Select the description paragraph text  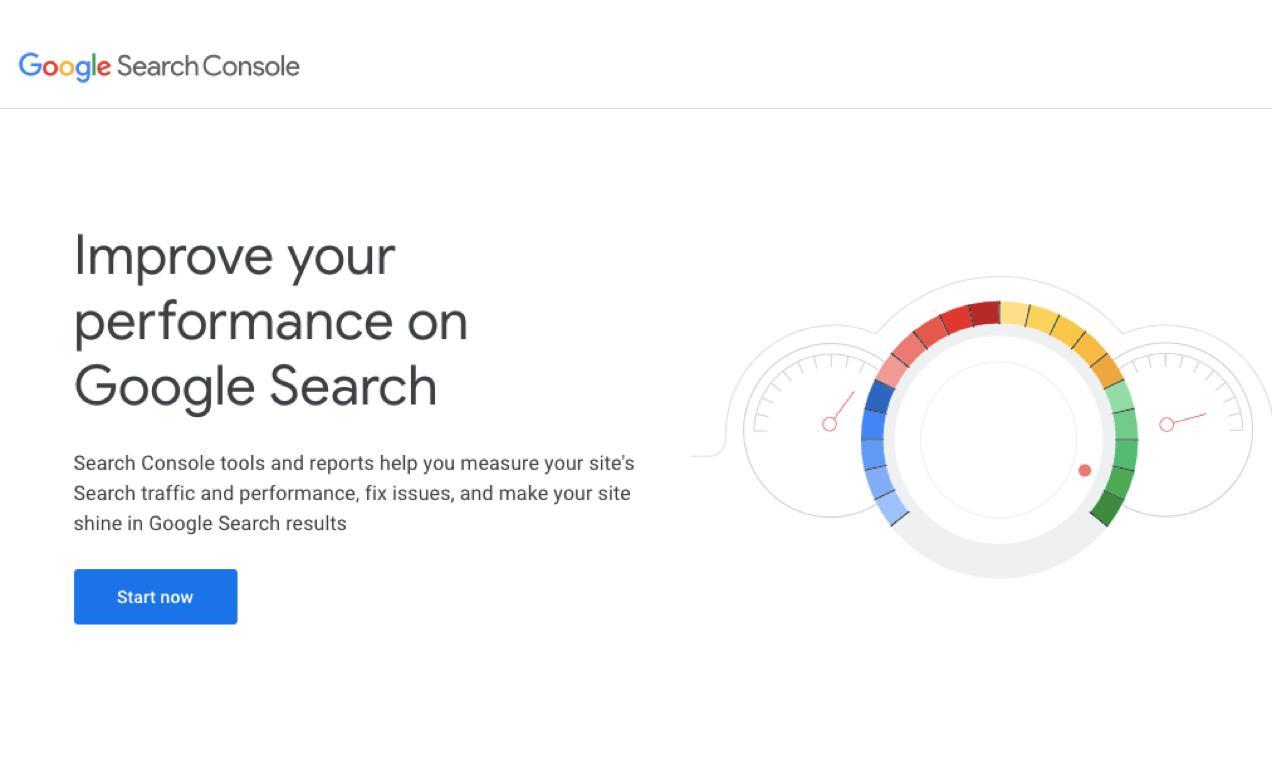tap(353, 492)
